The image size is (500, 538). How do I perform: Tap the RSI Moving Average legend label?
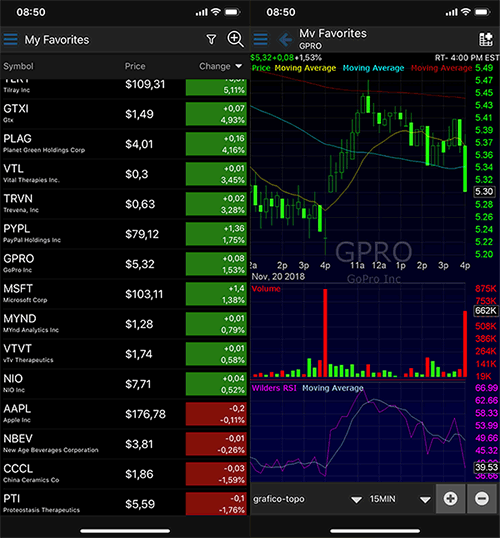[x=333, y=388]
